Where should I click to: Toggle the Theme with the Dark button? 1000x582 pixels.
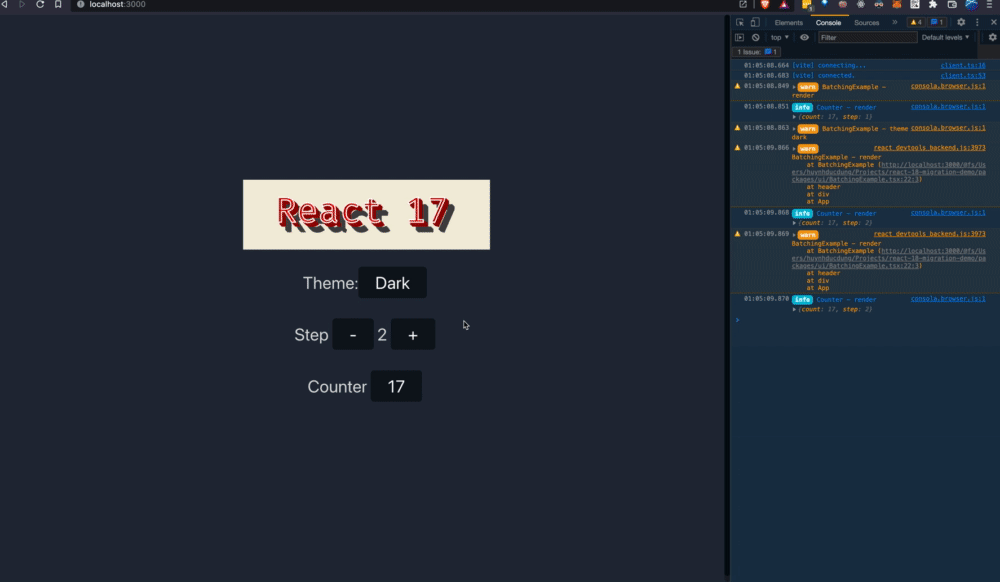(x=392, y=282)
